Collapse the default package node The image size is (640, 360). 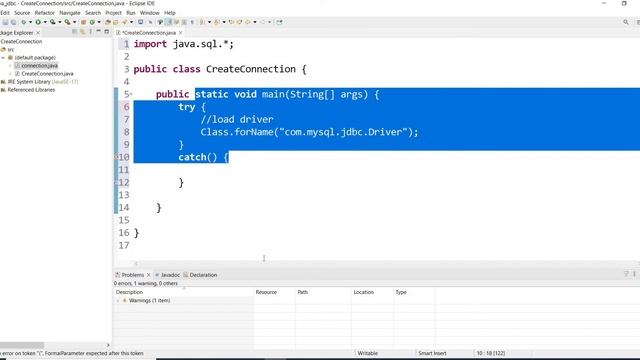point(3,58)
